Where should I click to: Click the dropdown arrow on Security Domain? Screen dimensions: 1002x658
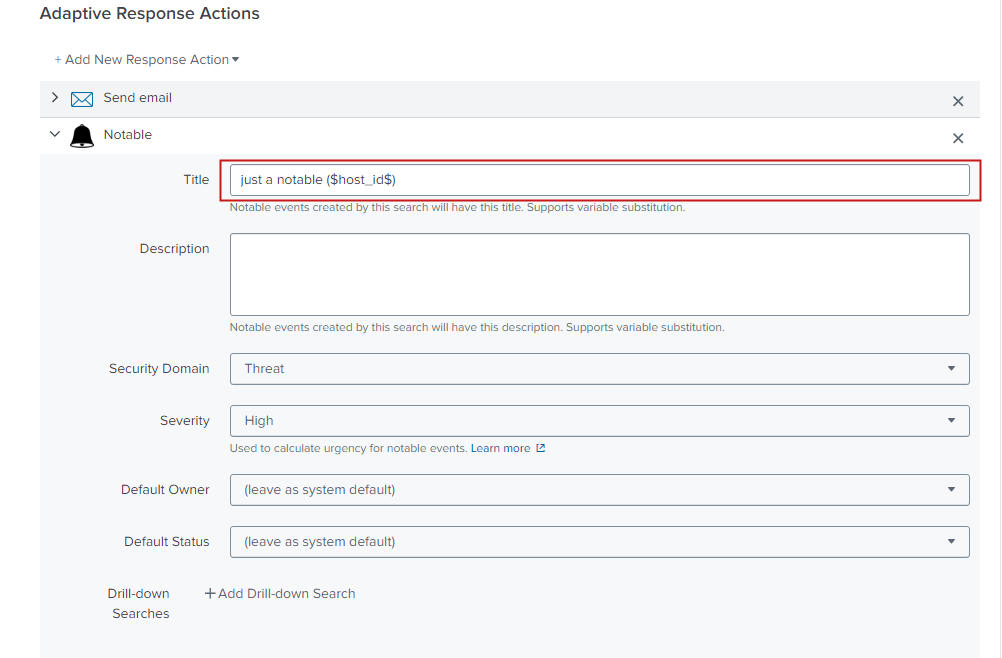click(953, 368)
